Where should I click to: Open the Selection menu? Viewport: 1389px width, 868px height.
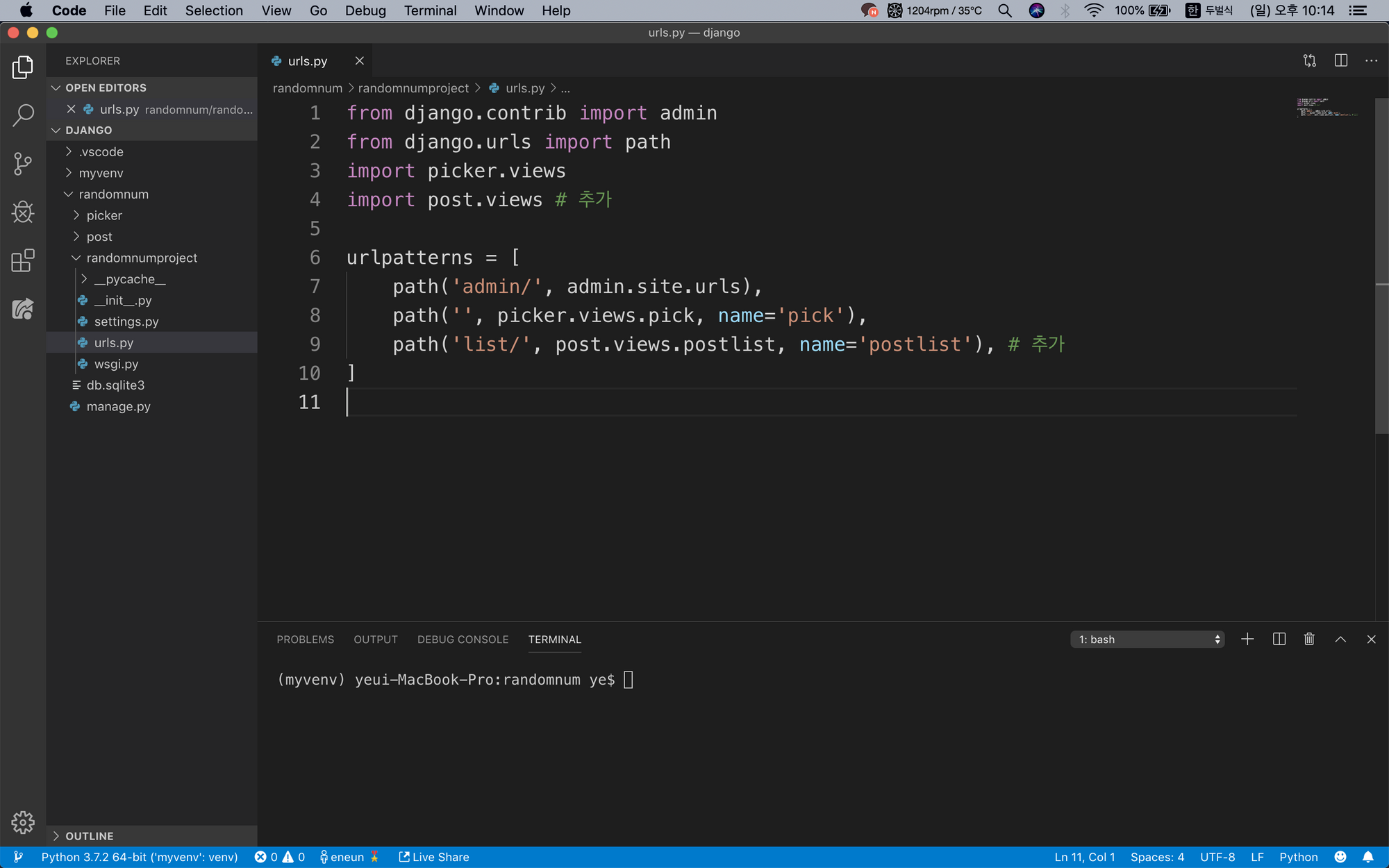213,10
